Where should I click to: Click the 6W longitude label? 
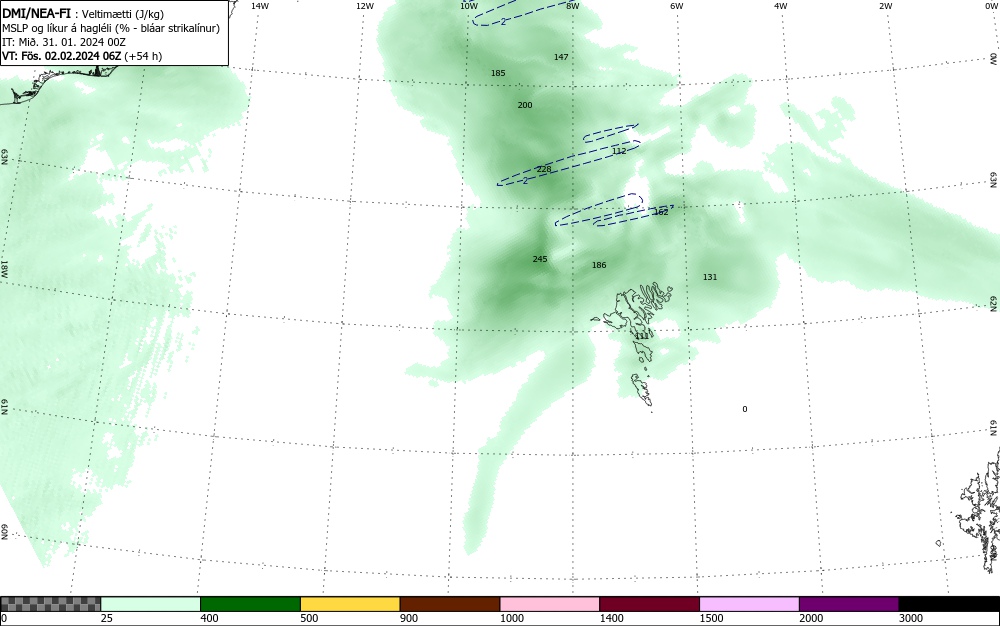point(677,6)
